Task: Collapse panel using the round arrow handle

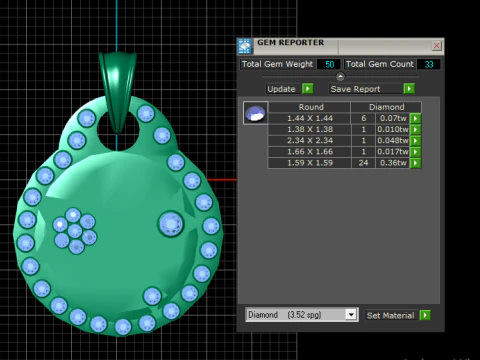Action: 340,77
